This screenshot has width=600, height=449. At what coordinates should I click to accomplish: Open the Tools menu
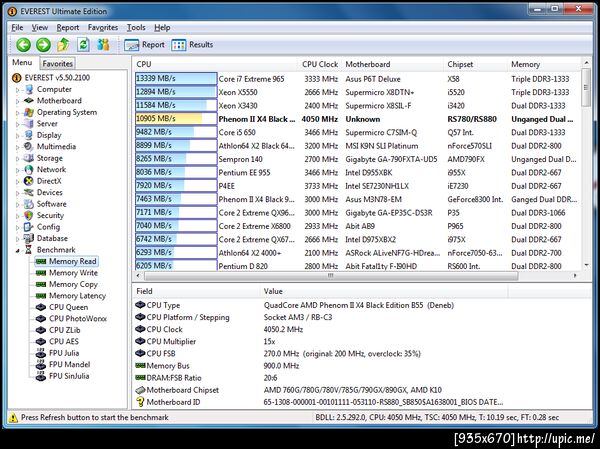point(136,28)
